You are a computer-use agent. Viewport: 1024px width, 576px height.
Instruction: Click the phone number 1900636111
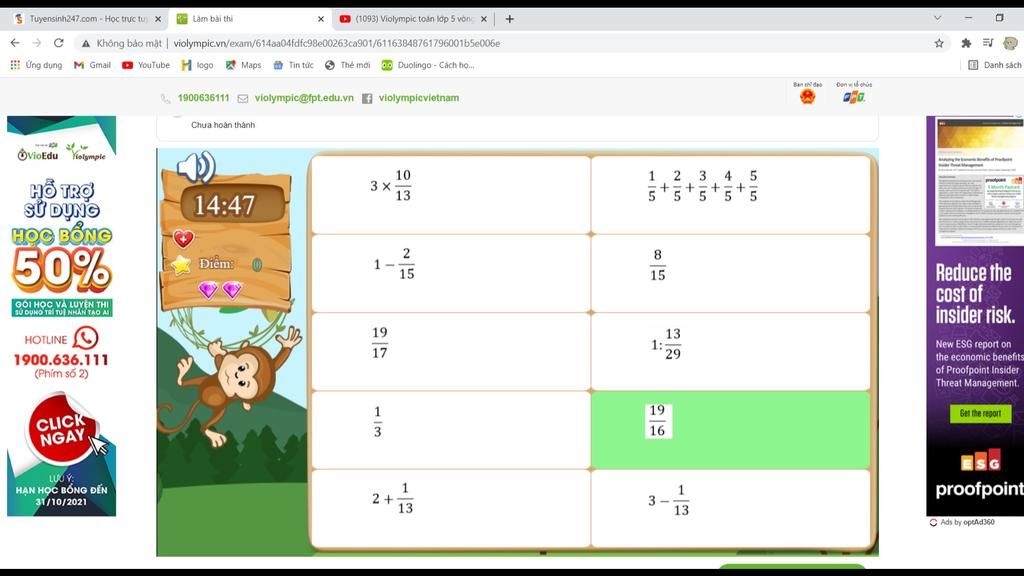click(x=204, y=98)
